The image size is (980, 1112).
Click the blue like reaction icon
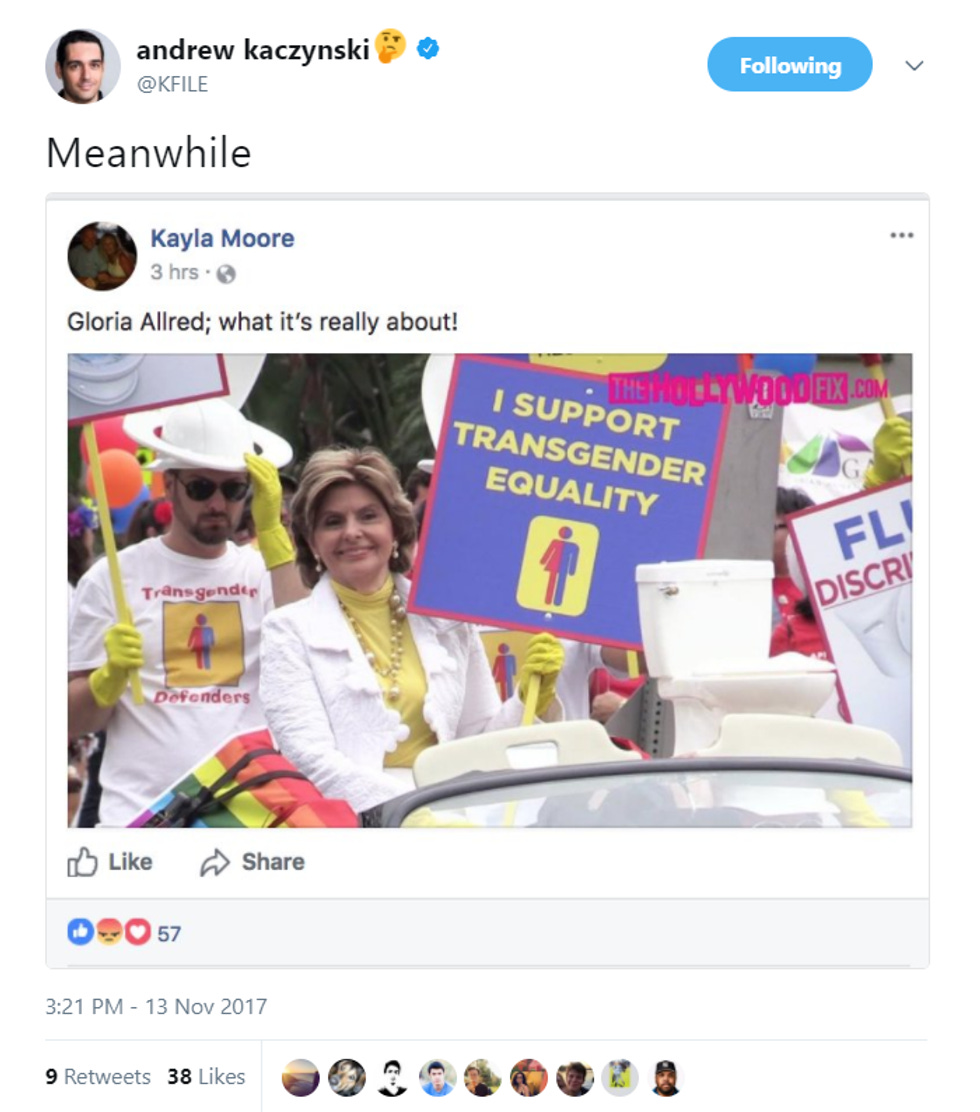click(80, 932)
